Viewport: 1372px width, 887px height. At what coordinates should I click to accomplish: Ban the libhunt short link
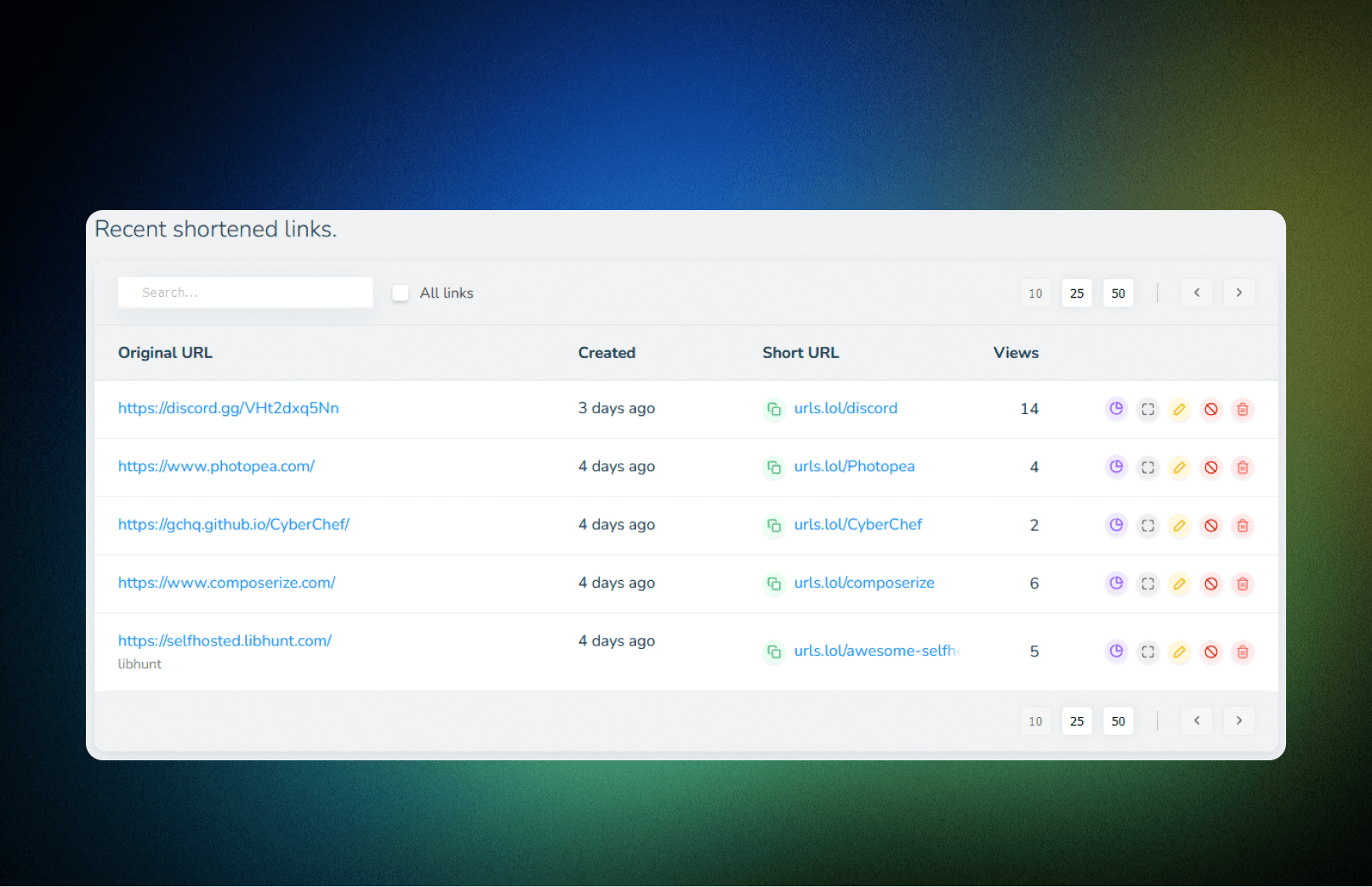tap(1211, 651)
